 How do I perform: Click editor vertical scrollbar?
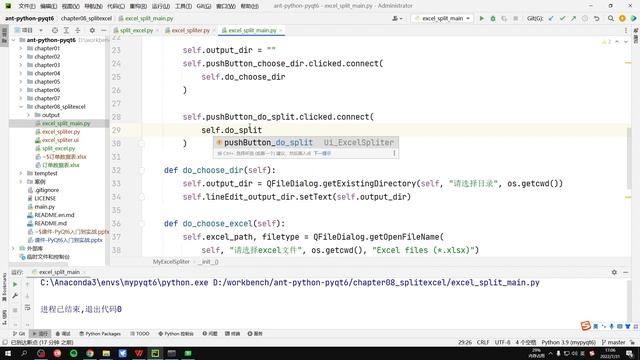629,157
